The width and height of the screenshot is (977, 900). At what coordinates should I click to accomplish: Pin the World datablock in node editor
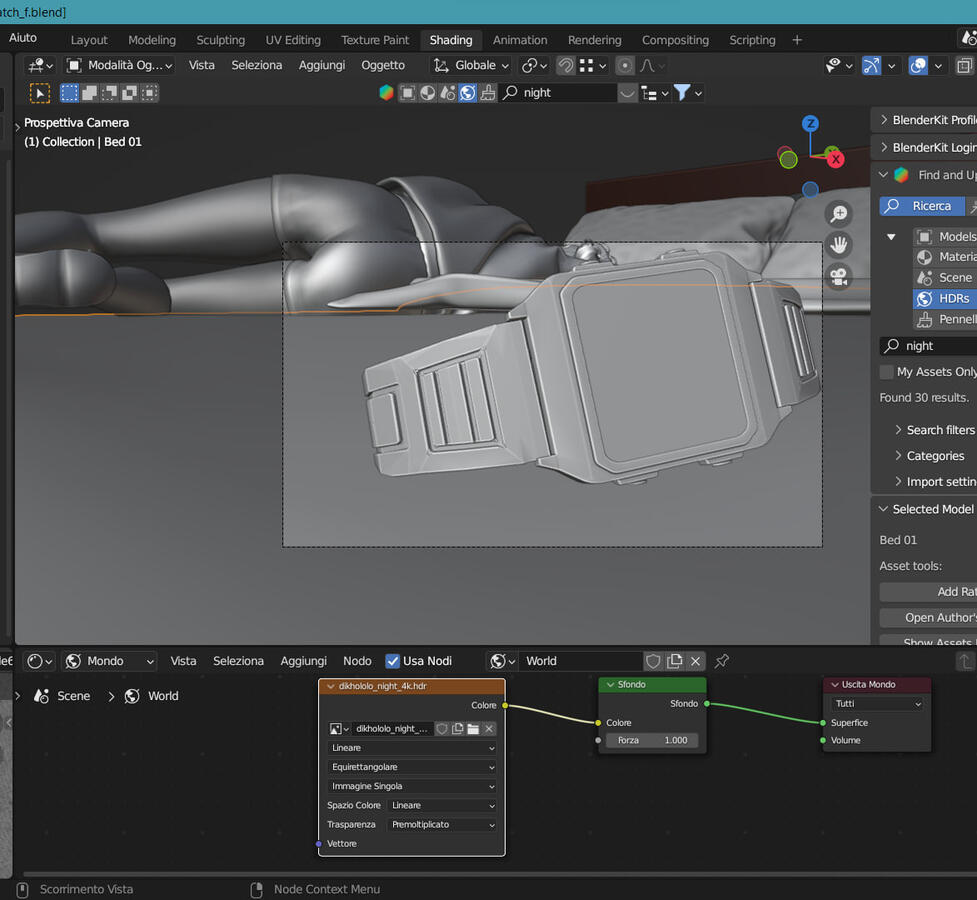click(x=722, y=661)
